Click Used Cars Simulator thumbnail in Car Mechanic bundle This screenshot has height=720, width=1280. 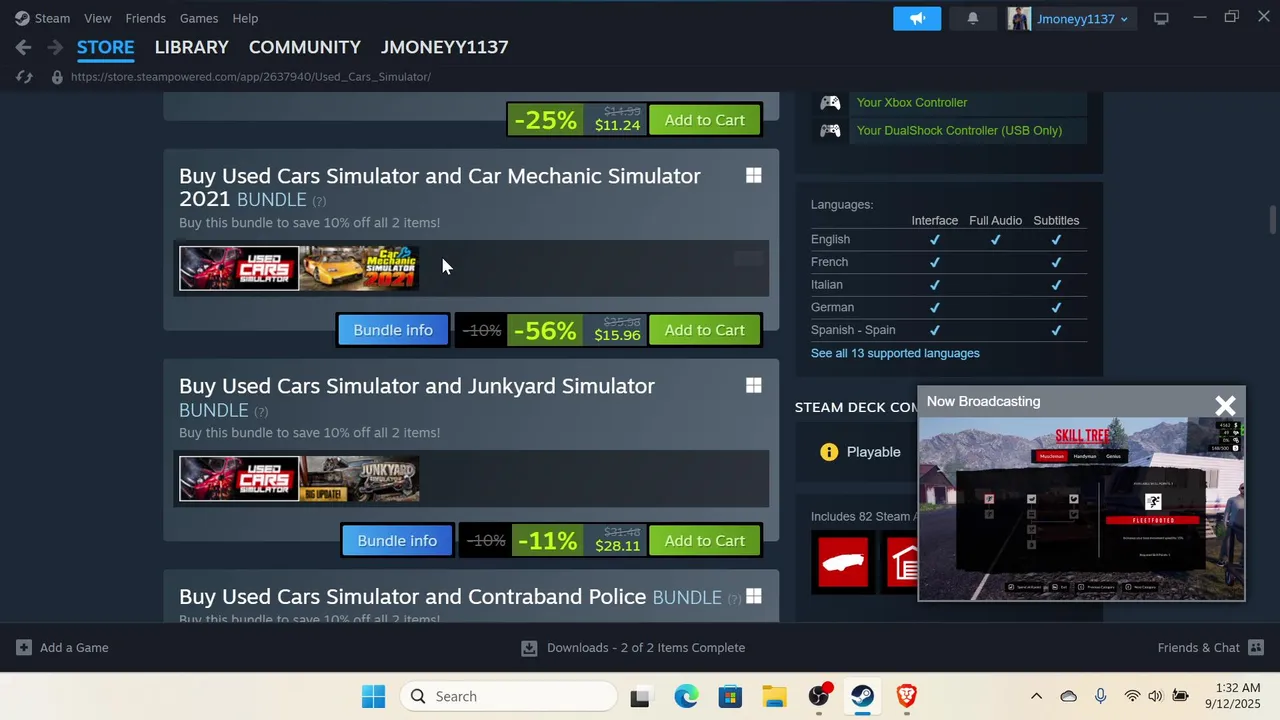tap(239, 268)
